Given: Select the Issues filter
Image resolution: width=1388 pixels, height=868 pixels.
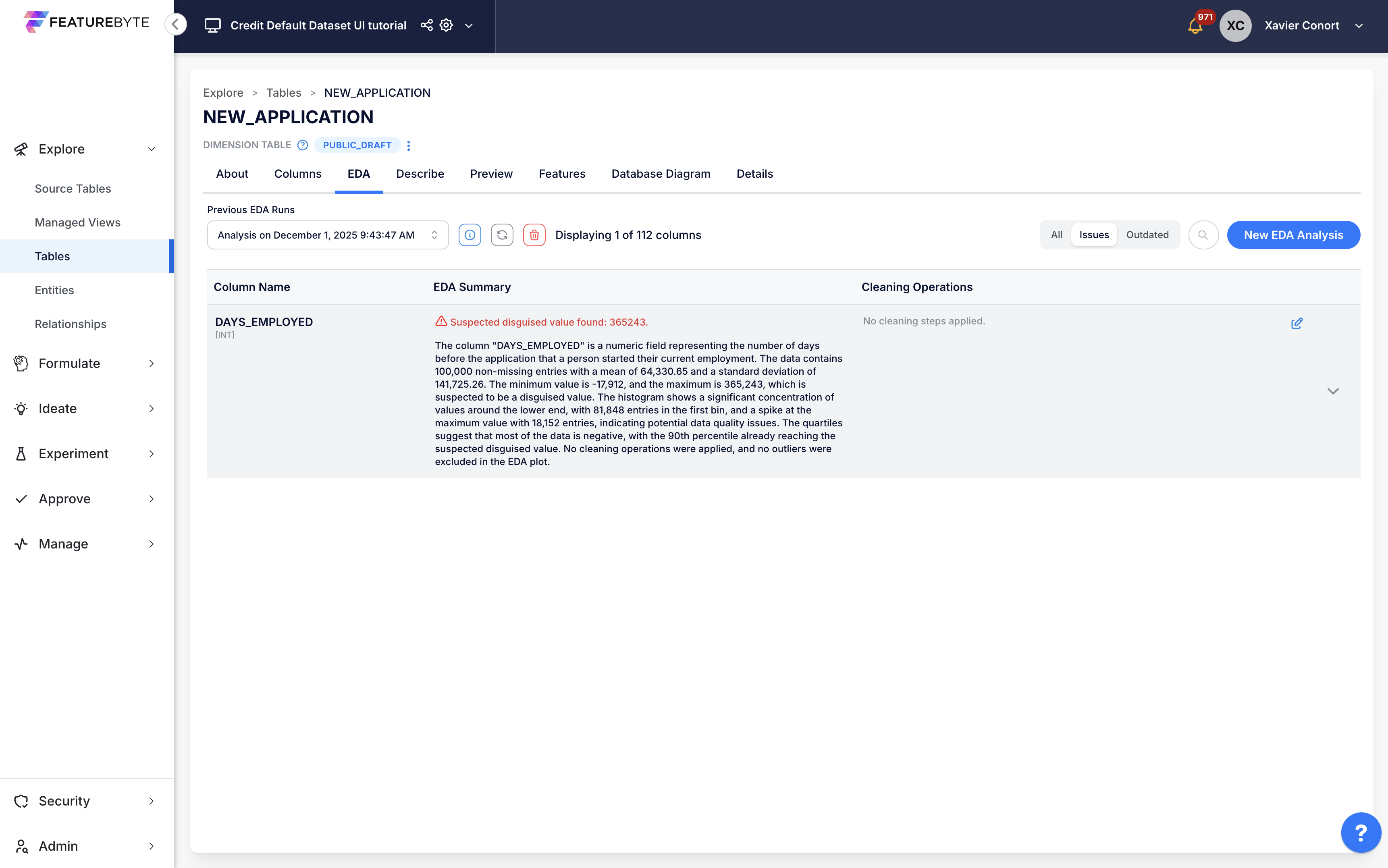Looking at the screenshot, I should click(x=1093, y=235).
